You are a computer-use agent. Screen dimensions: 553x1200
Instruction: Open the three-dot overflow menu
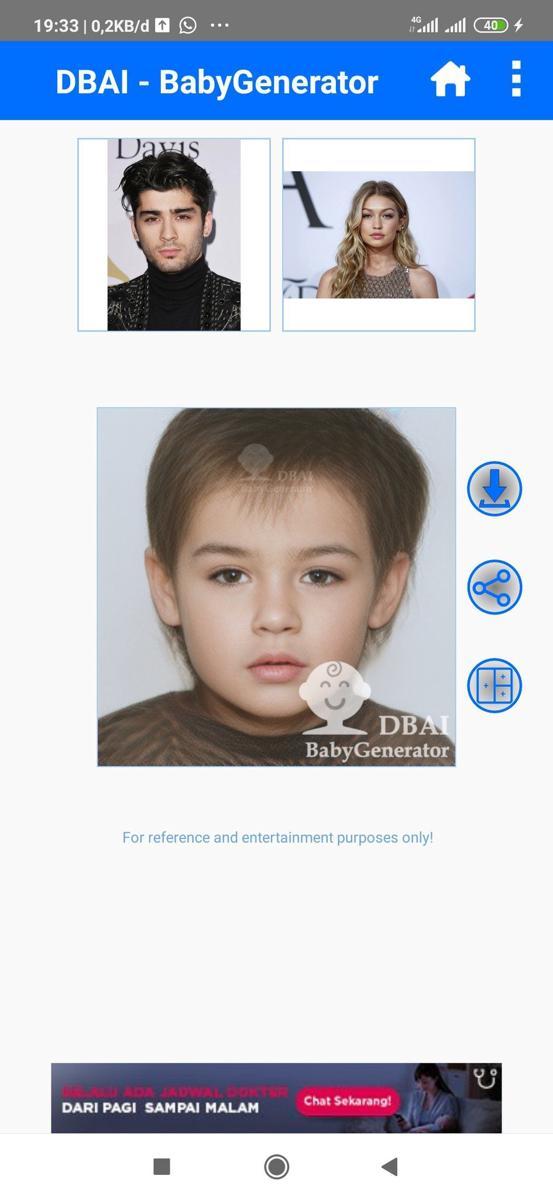tap(516, 79)
